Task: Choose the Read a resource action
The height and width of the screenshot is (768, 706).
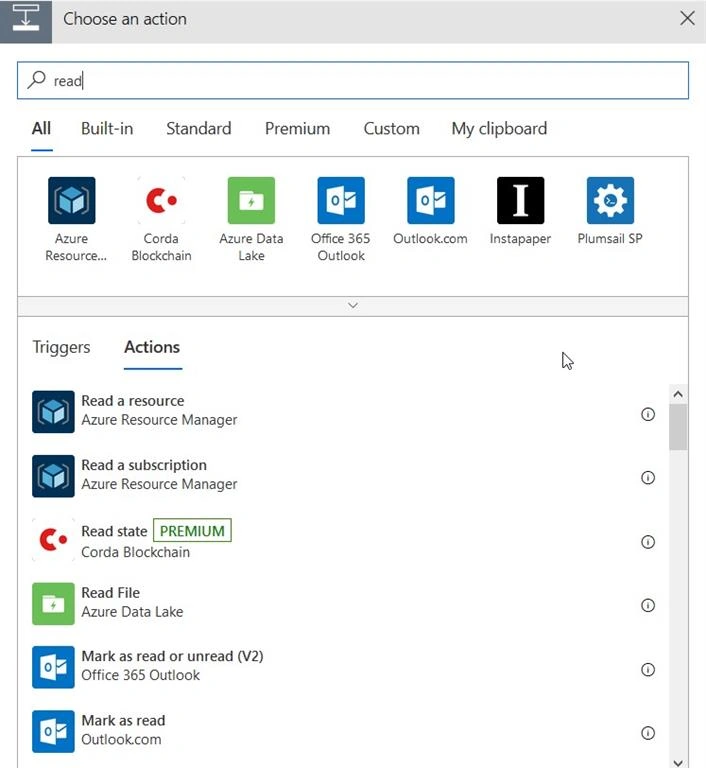Action: [x=343, y=412]
